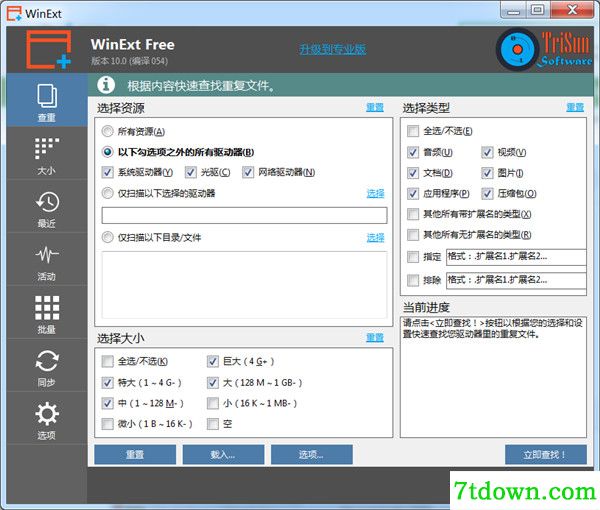Open the 查重 duplicate finder sidebar icon

click(47, 100)
